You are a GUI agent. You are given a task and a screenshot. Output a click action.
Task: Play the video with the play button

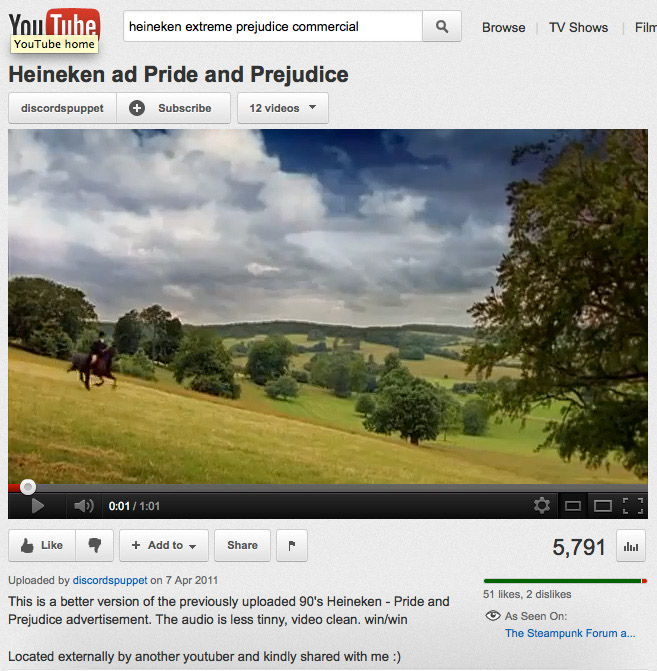(38, 506)
